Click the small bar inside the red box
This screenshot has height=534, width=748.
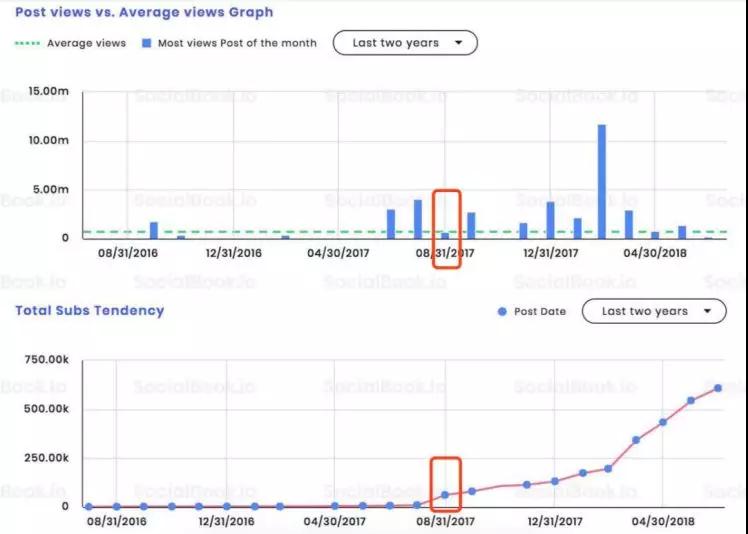(x=445, y=236)
